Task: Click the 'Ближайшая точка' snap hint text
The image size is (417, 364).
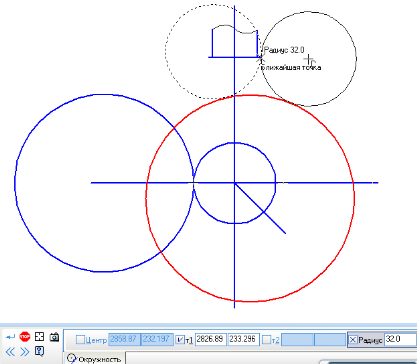Action: tap(291, 68)
